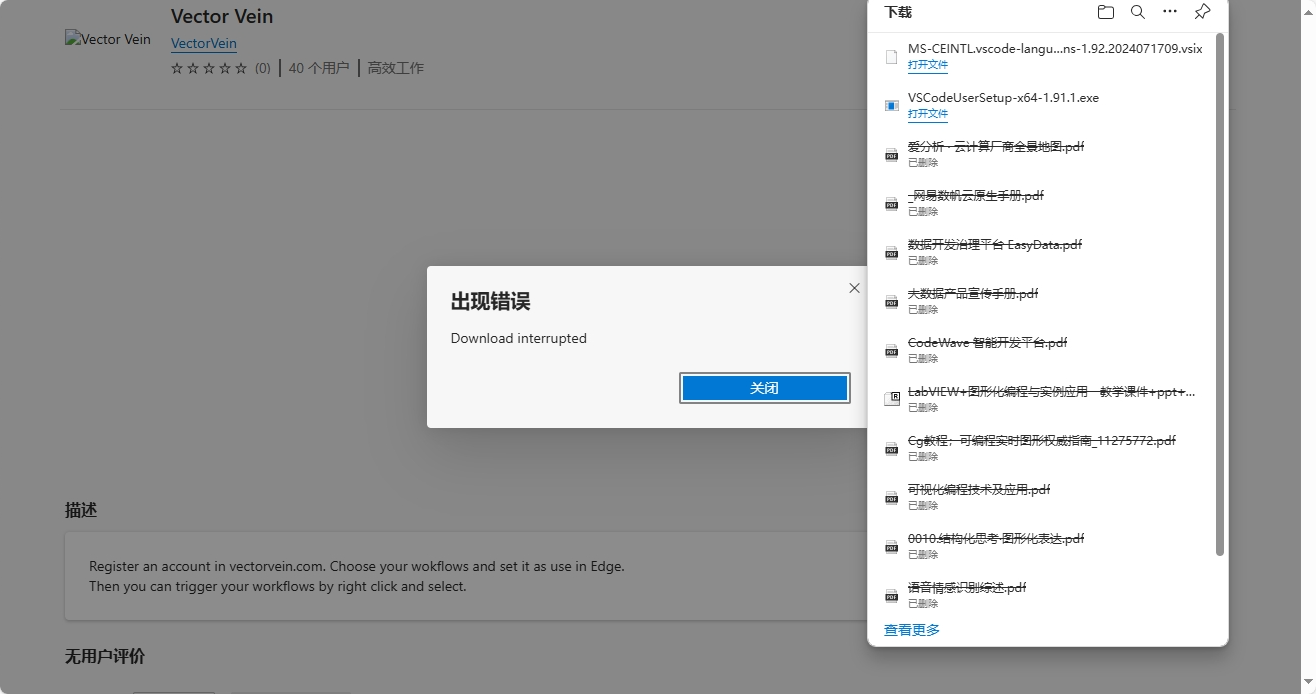
Task: Click the 关闭 button in error dialog
Action: click(x=765, y=388)
